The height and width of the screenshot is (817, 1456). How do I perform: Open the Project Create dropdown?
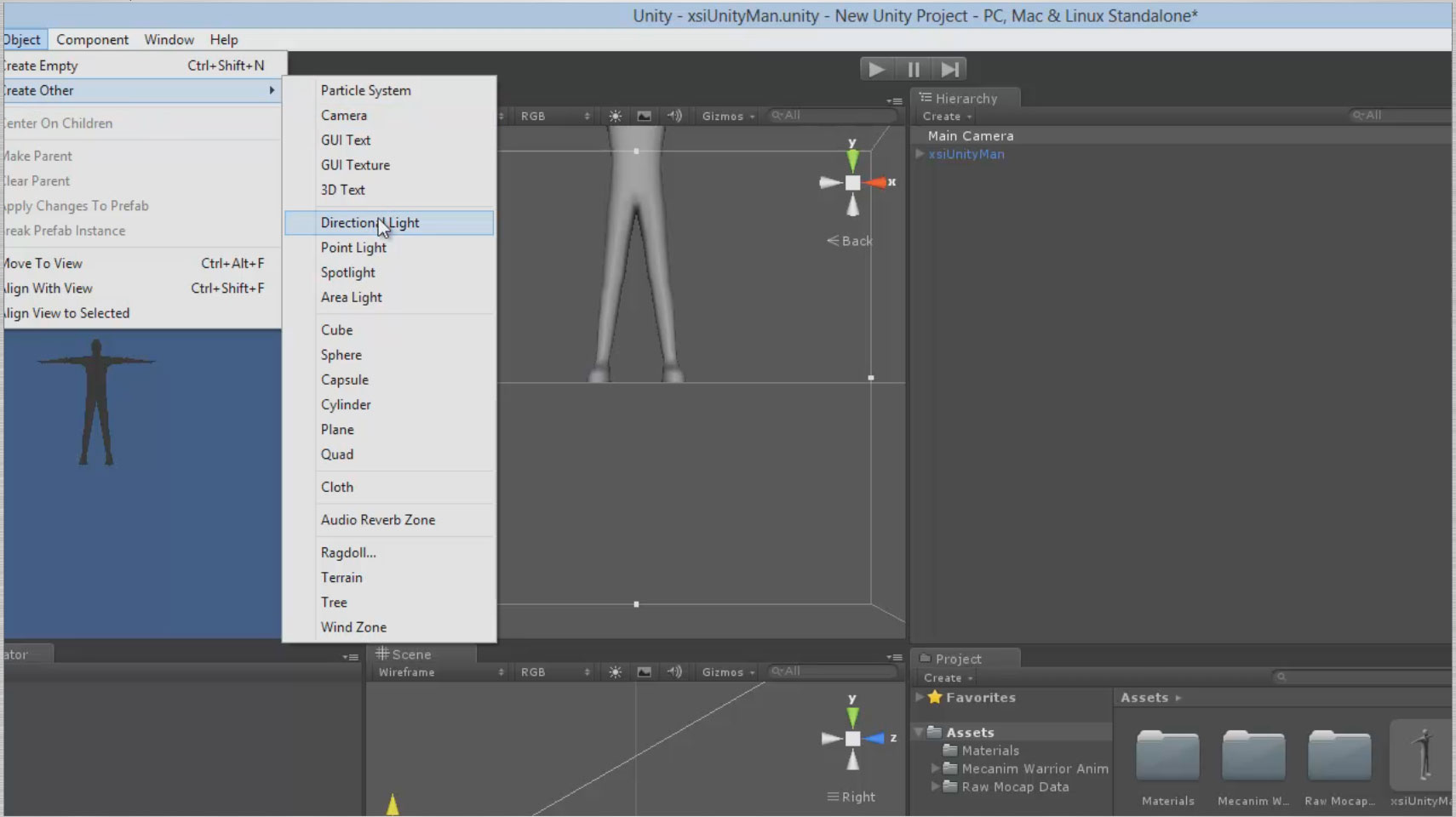click(x=948, y=678)
